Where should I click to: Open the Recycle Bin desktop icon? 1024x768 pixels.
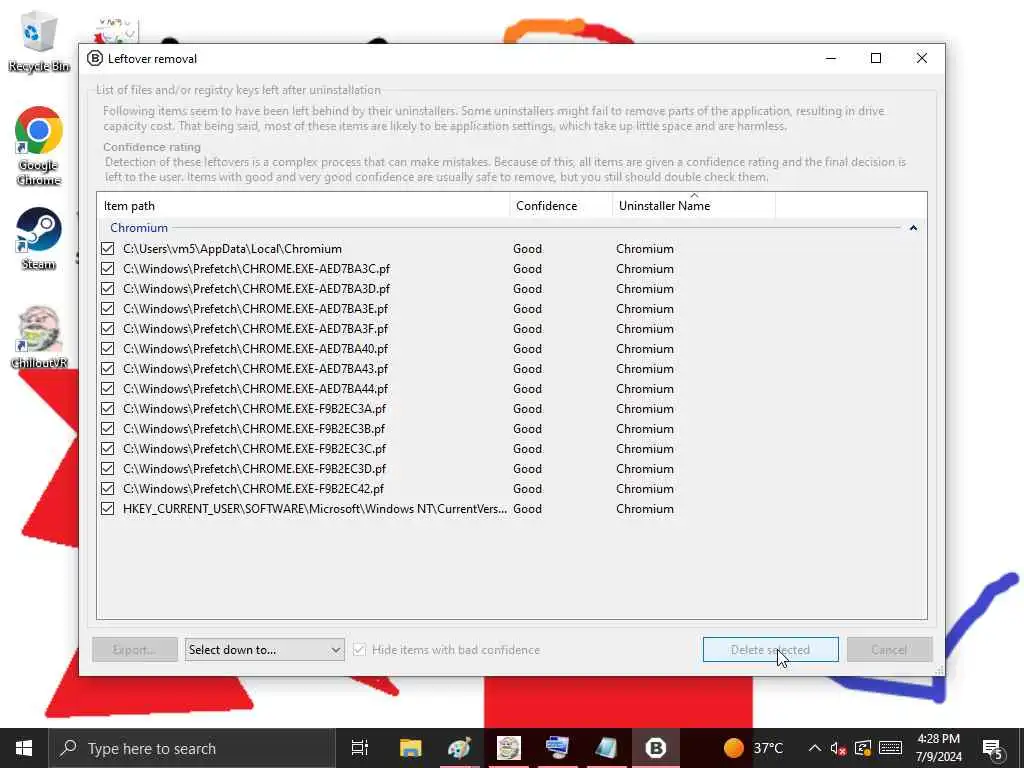click(x=39, y=41)
